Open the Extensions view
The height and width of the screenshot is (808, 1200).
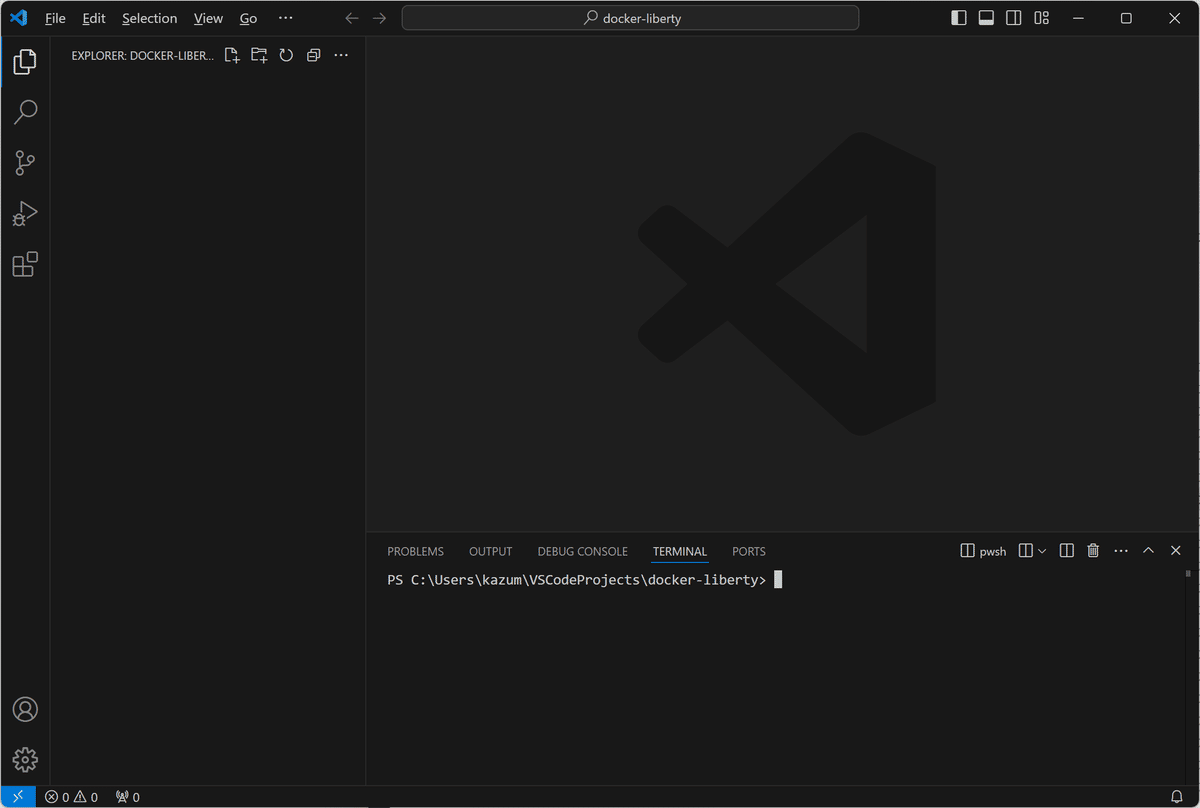(25, 265)
